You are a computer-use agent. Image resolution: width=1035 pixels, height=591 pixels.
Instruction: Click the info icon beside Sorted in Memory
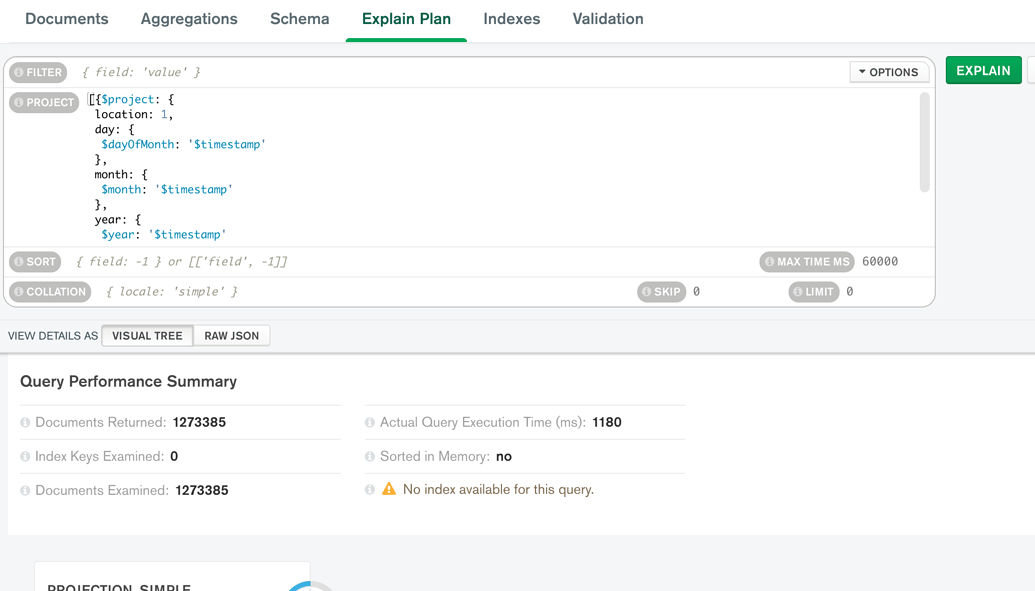(369, 456)
